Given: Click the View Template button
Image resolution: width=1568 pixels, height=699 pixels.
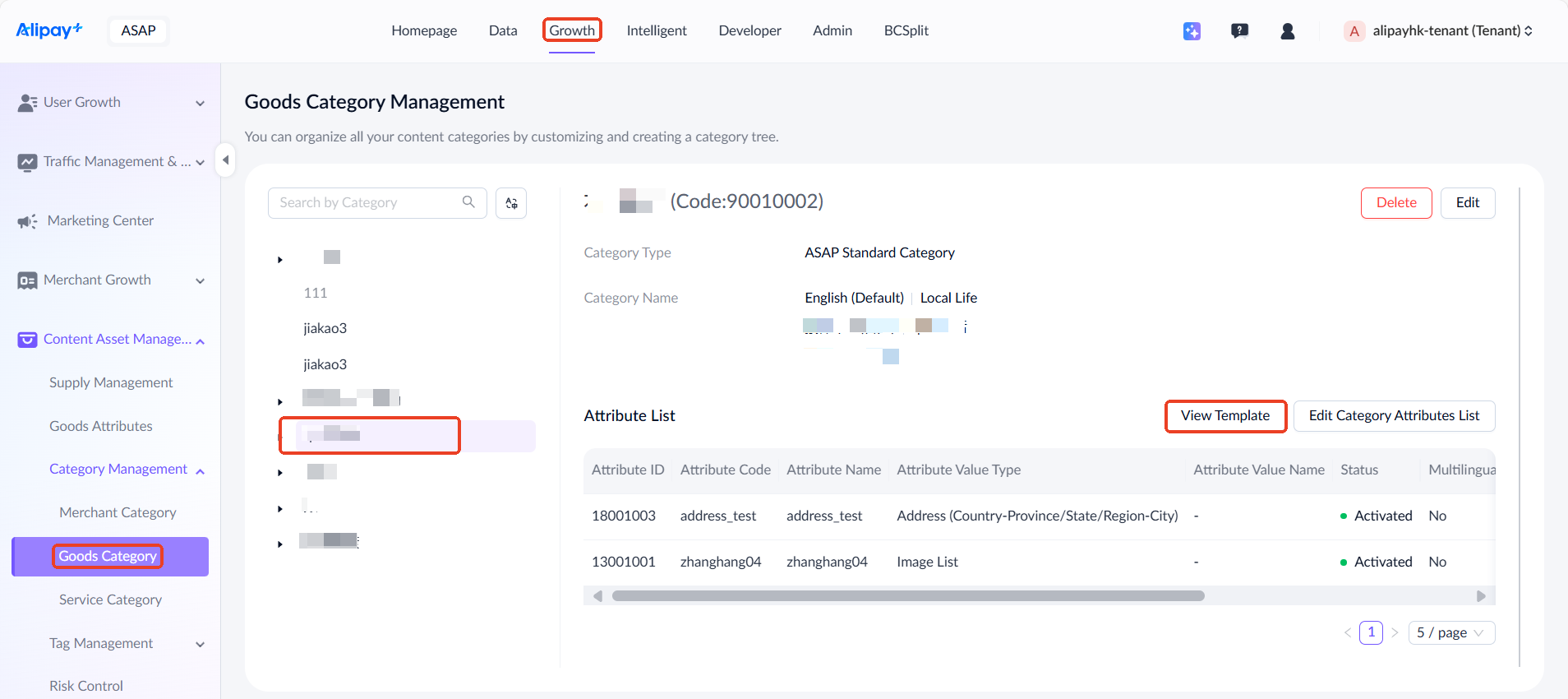Looking at the screenshot, I should coord(1225,416).
